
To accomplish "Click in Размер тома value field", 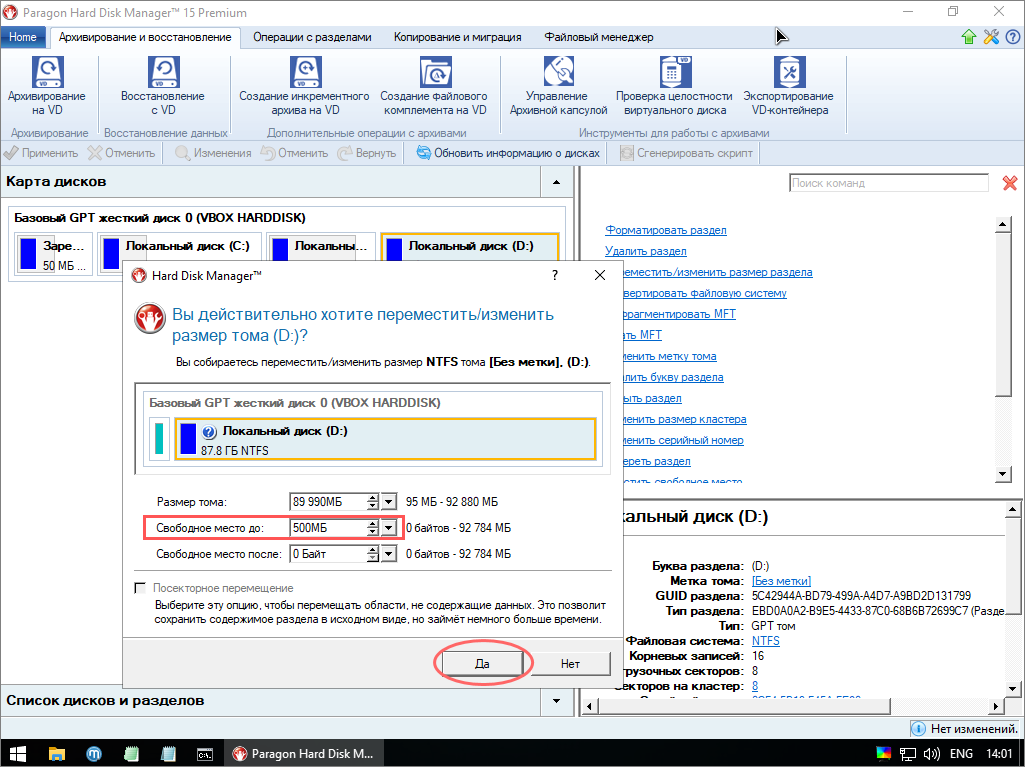I will [328, 502].
